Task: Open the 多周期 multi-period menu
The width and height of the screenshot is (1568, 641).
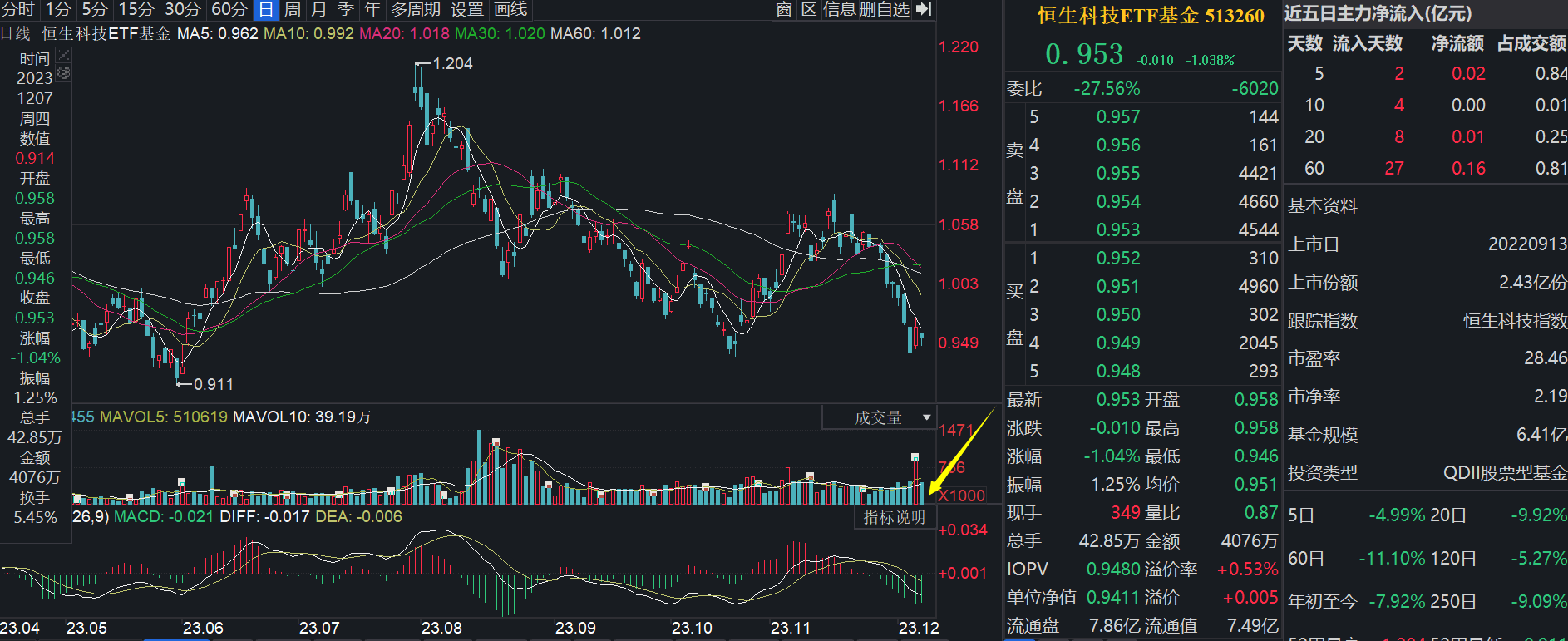Action: click(x=416, y=9)
